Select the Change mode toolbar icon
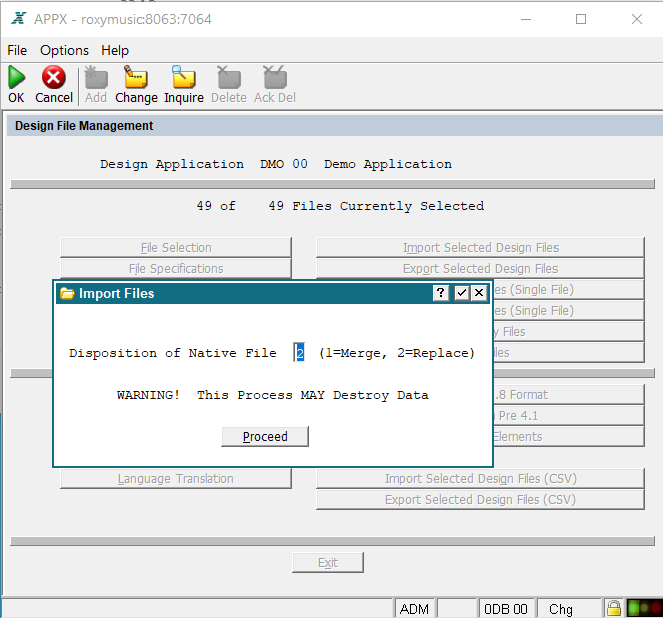Viewport: 663px width, 618px height. tap(136, 77)
